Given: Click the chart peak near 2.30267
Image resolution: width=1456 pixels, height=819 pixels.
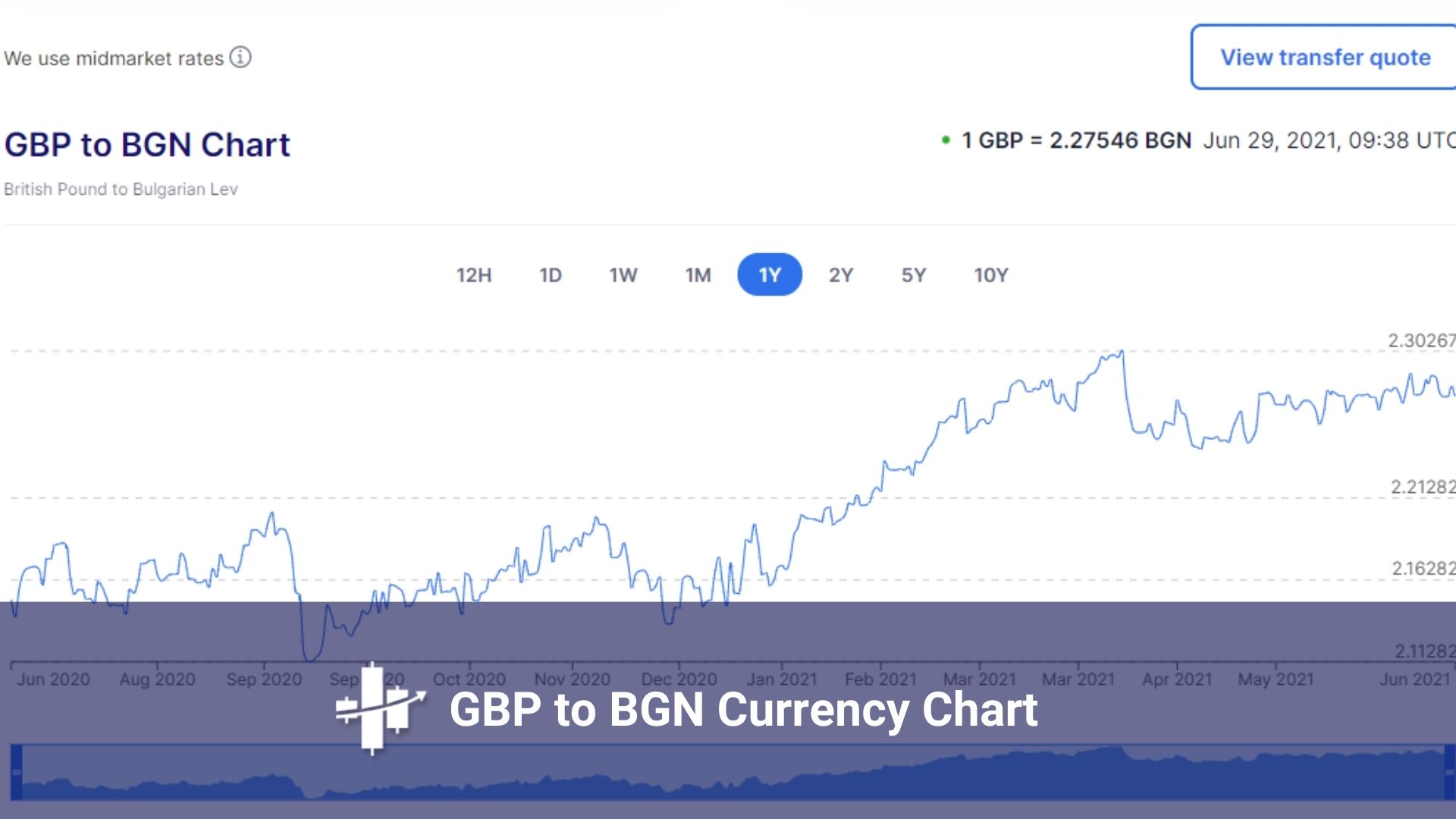Looking at the screenshot, I should point(1122,352).
